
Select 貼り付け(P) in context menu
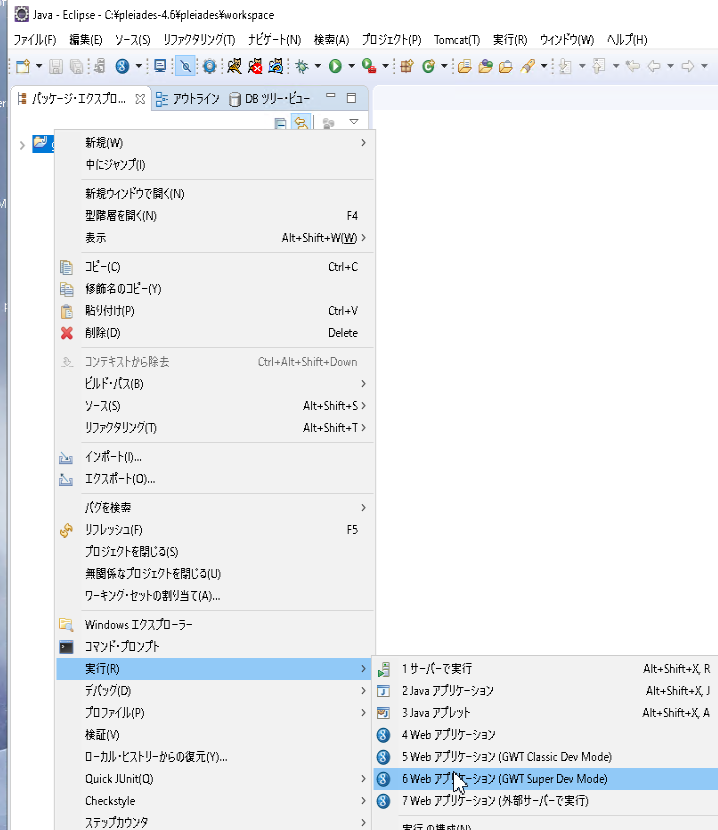[215, 311]
